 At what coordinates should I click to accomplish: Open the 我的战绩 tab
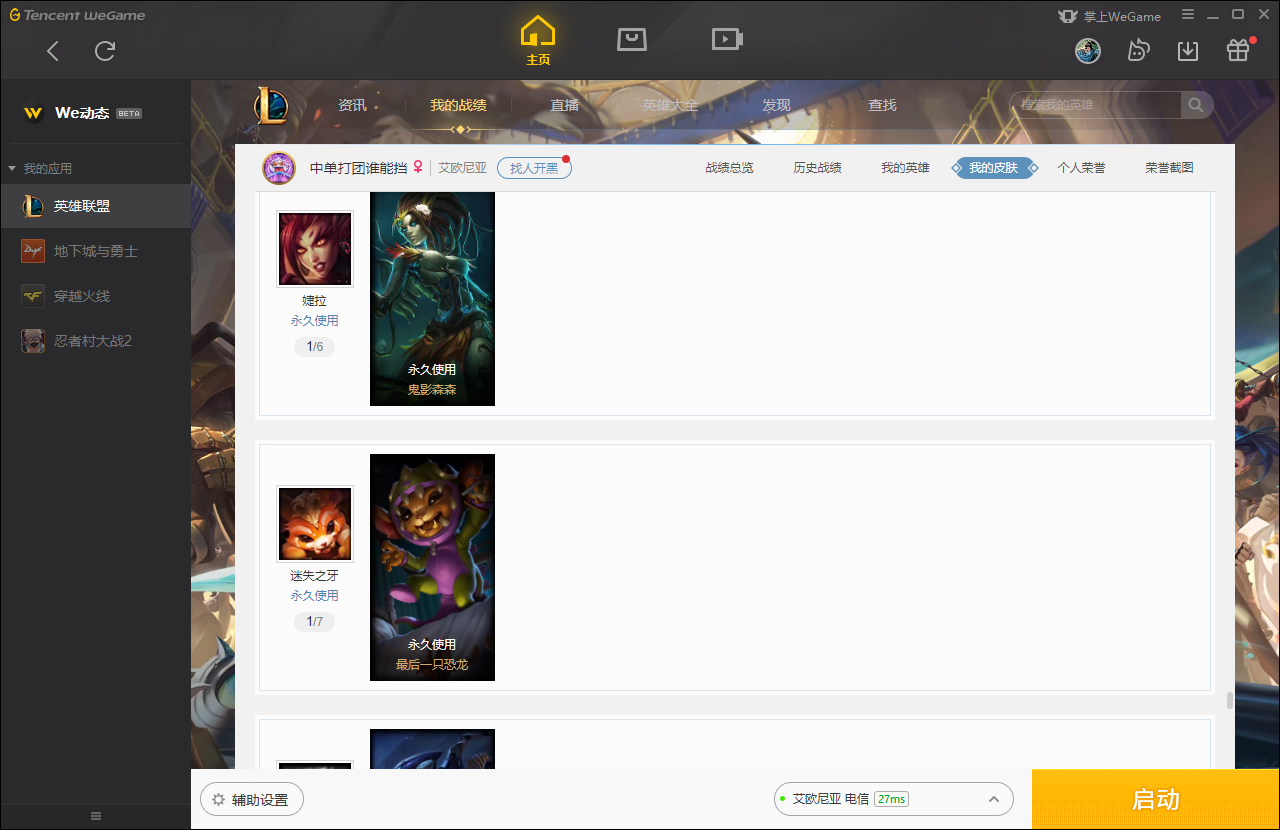[x=459, y=105]
